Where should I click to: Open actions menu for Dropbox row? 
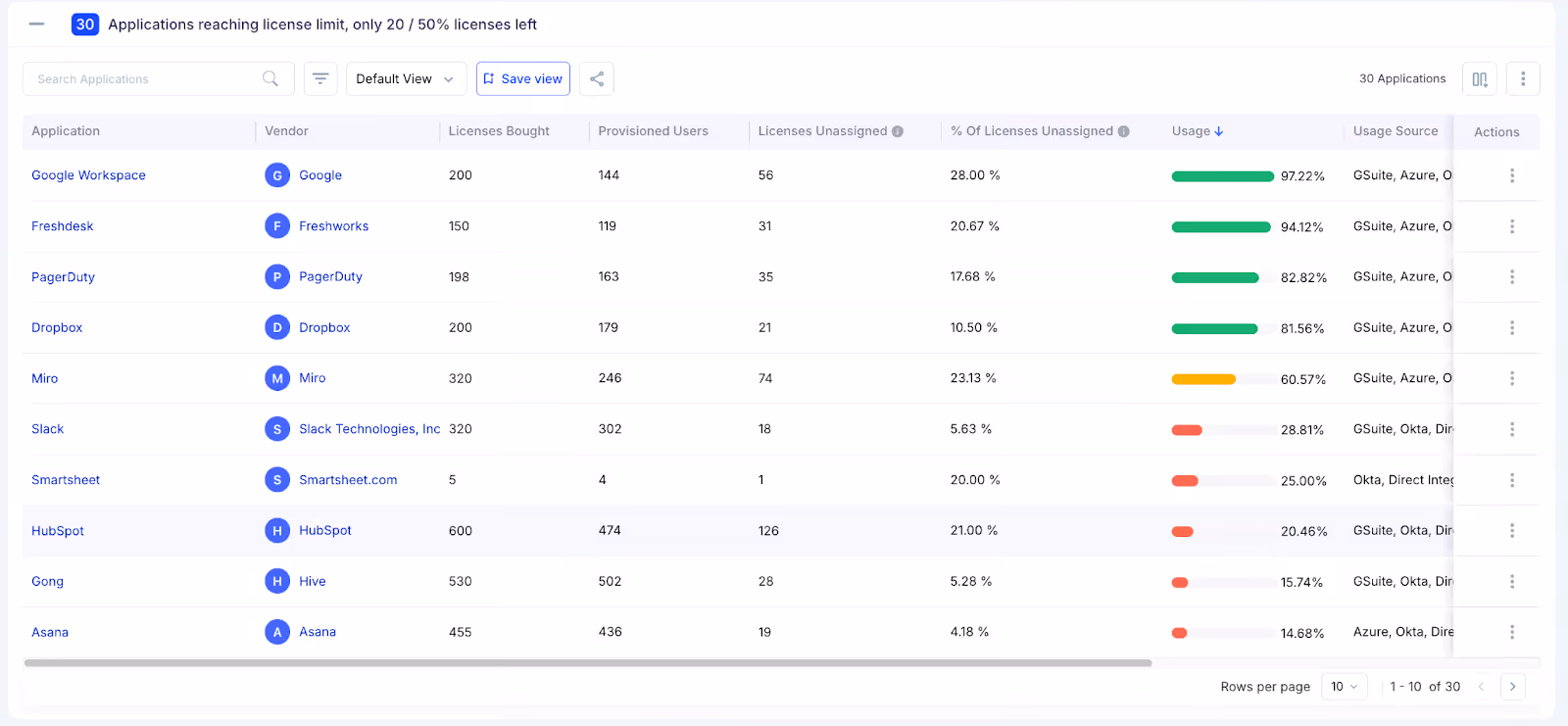[1512, 327]
